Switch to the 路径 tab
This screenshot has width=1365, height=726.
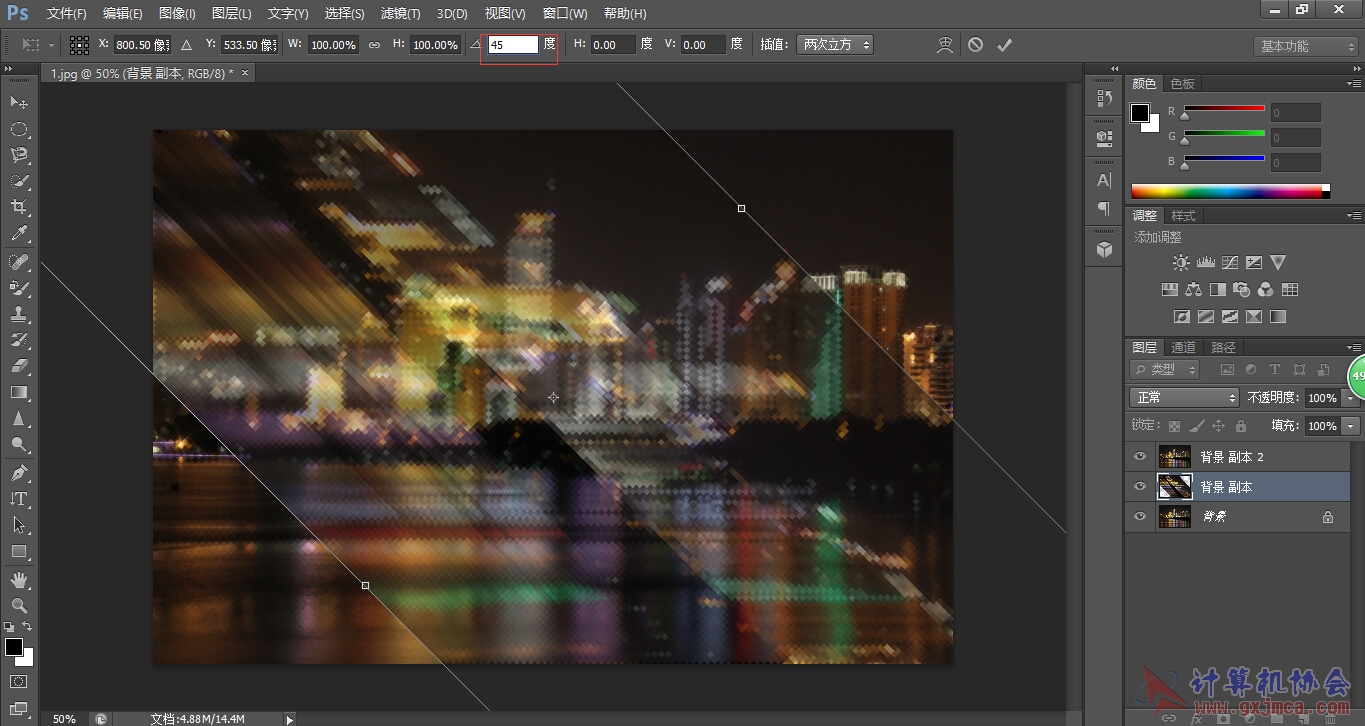[1223, 347]
